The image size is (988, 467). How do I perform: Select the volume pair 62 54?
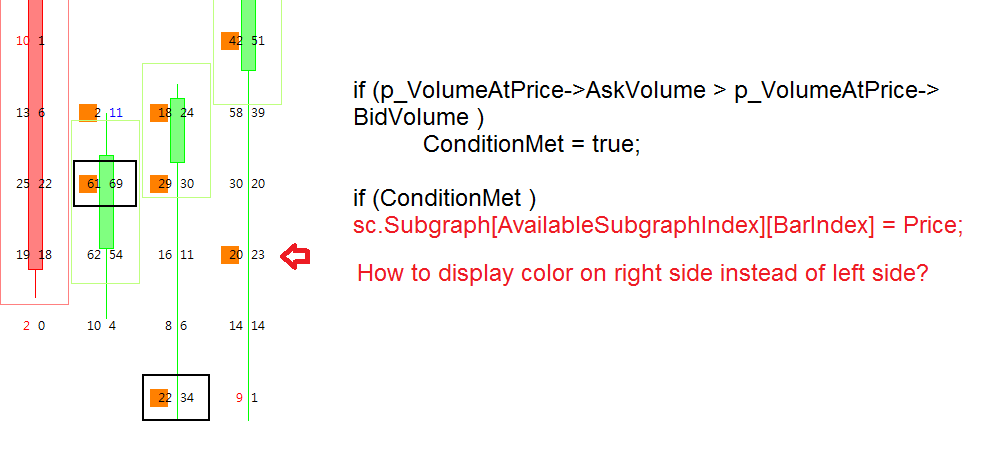105,255
